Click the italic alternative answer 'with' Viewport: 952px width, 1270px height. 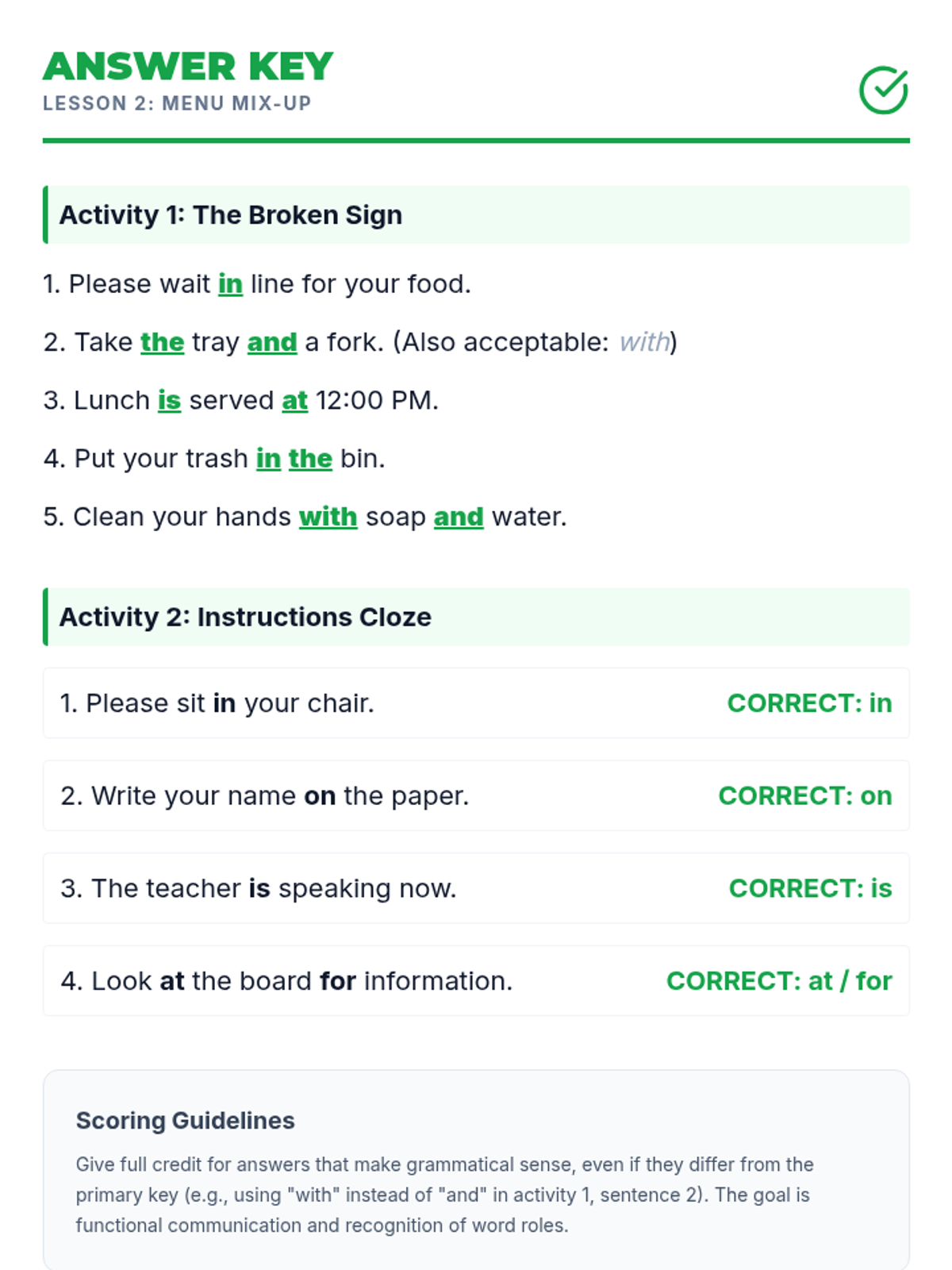click(644, 342)
